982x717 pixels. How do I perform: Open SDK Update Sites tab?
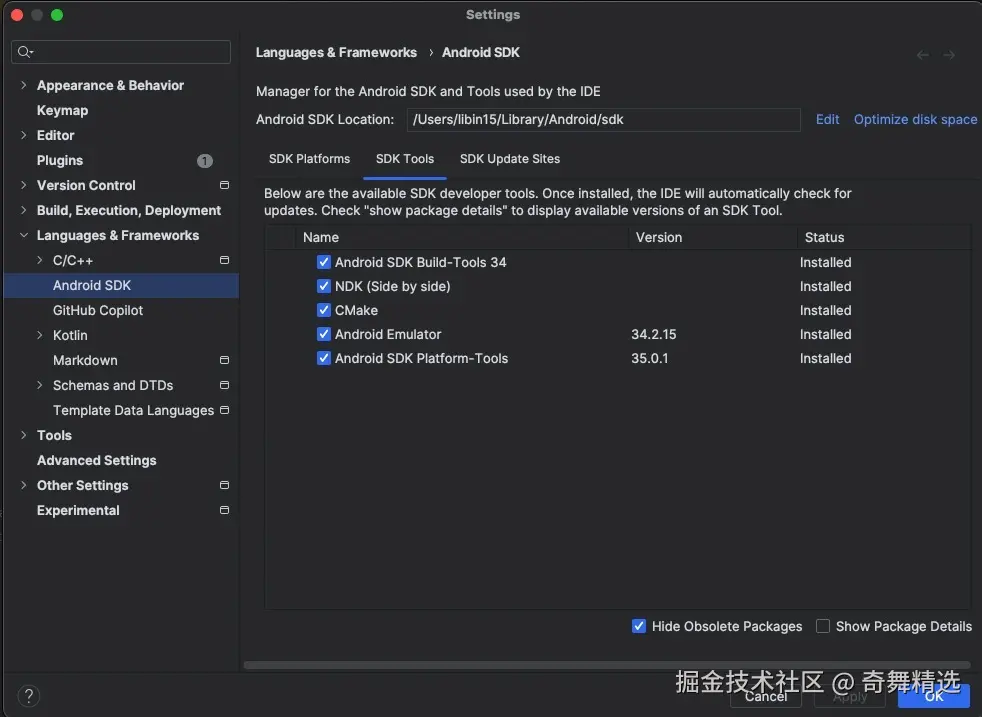(510, 159)
